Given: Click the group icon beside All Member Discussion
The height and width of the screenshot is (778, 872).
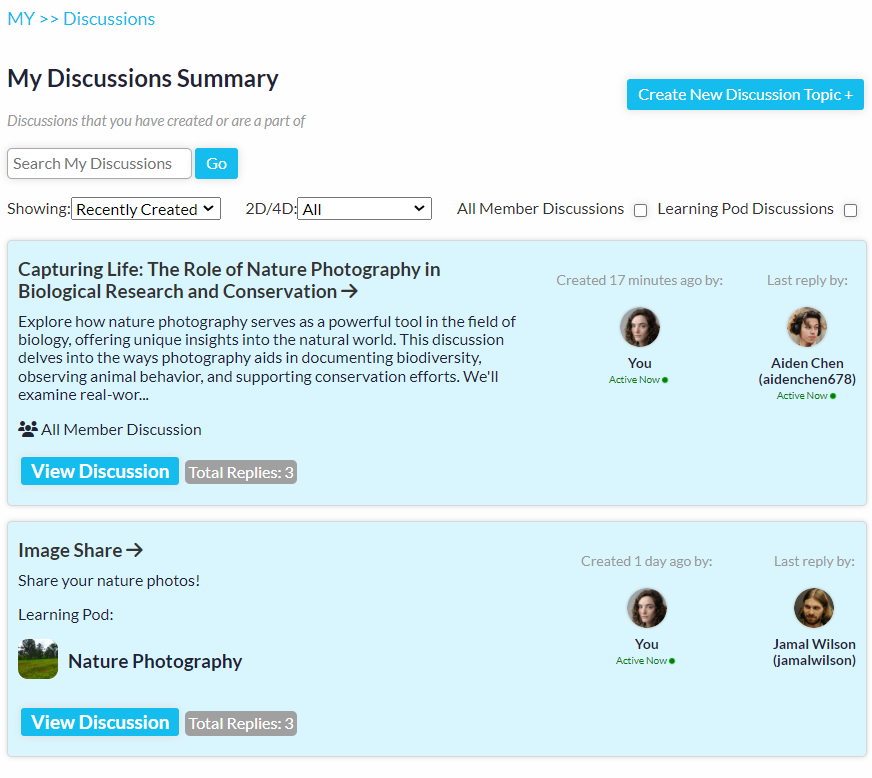Looking at the screenshot, I should click(28, 429).
